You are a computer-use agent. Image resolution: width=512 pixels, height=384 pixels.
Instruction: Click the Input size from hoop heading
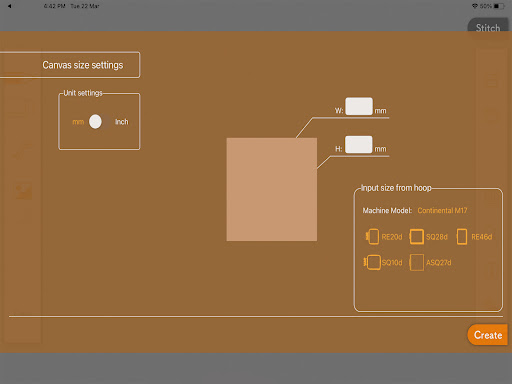396,188
